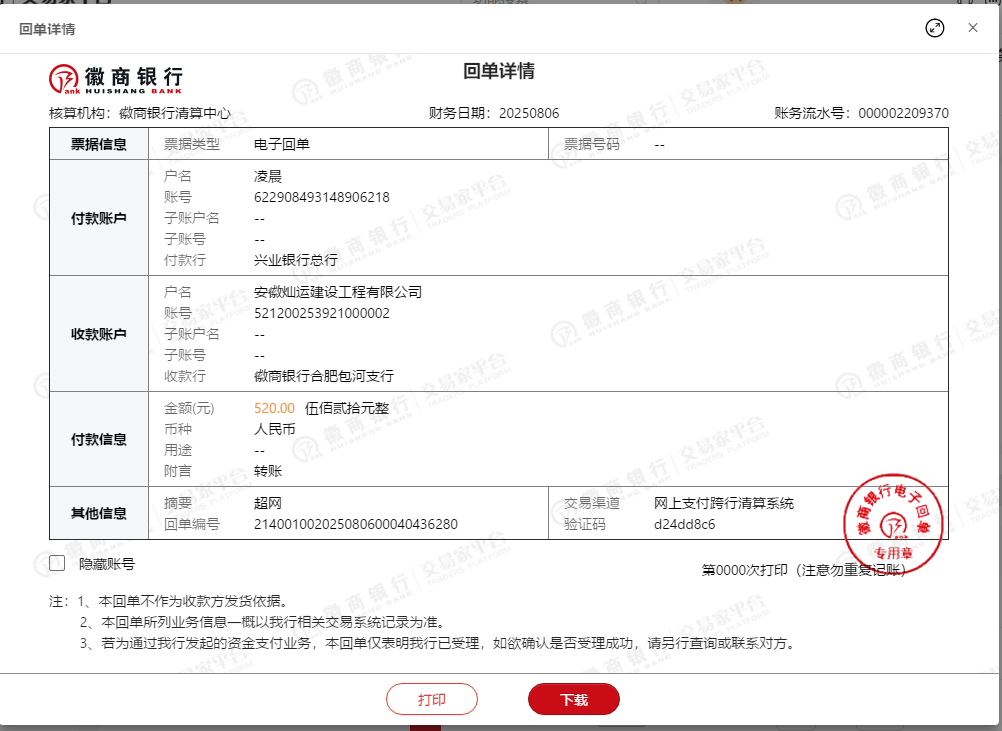This screenshot has width=1002, height=731.
Task: Click the 票据信息 row header
Action: point(98,144)
